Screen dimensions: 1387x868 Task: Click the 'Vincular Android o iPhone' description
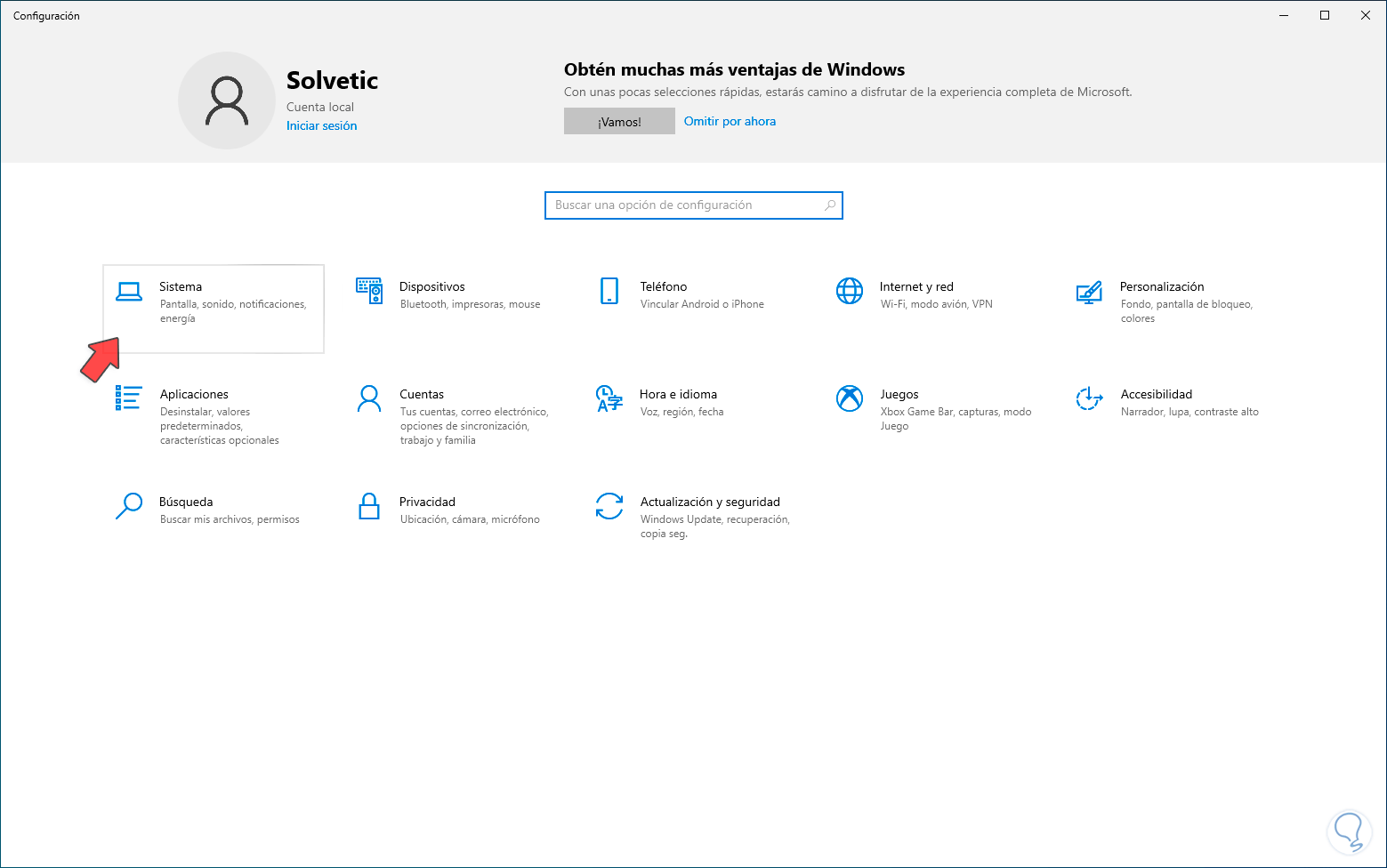click(x=702, y=304)
